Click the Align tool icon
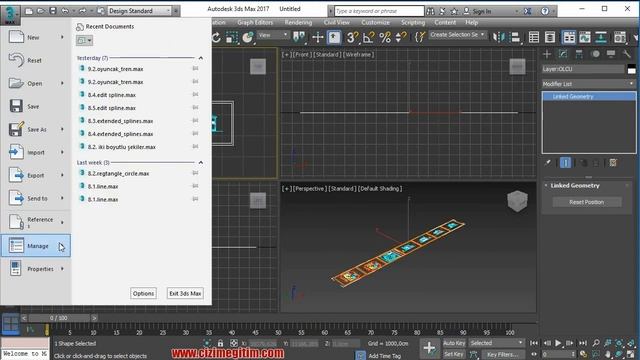 point(516,38)
